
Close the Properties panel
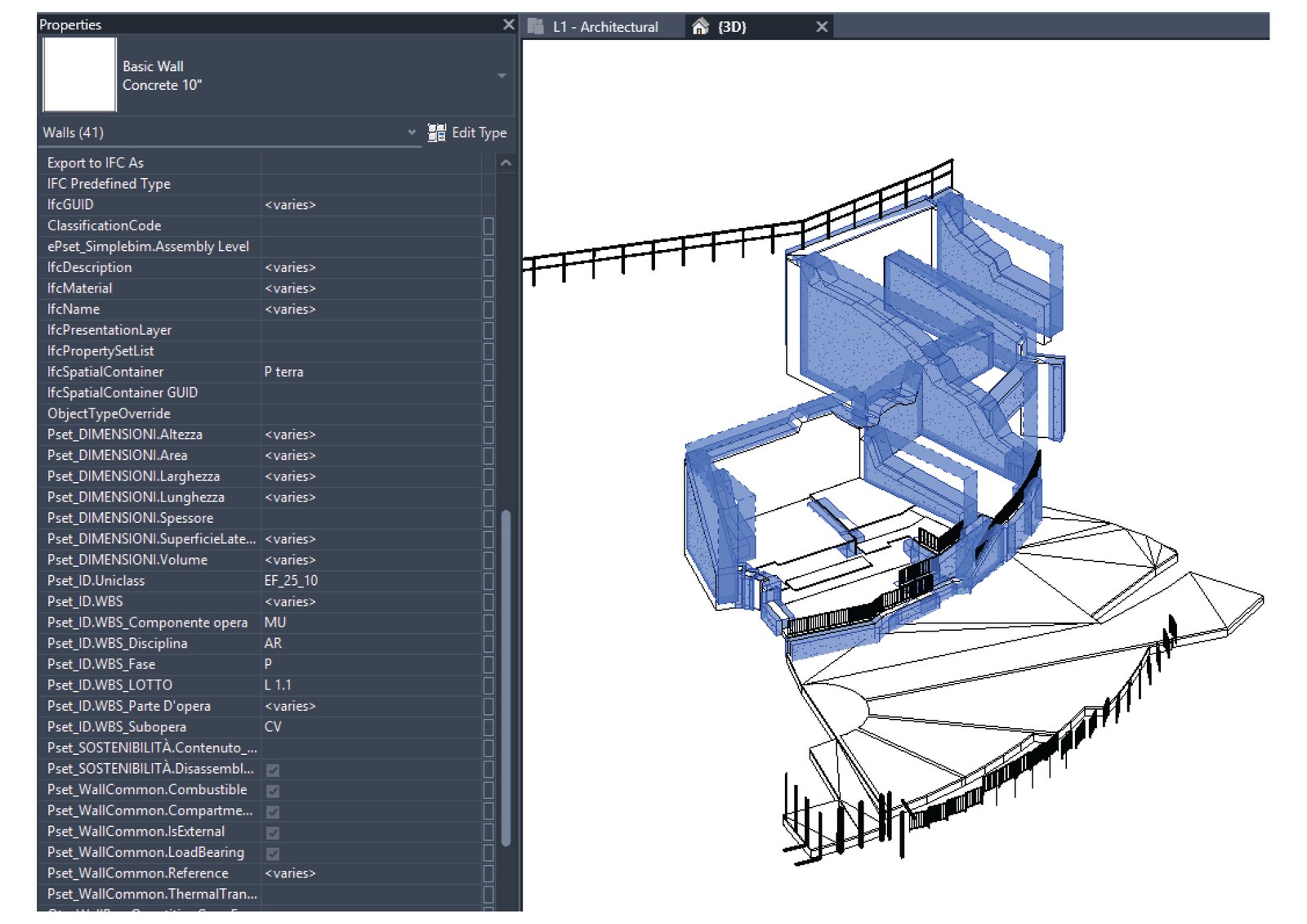tap(508, 25)
